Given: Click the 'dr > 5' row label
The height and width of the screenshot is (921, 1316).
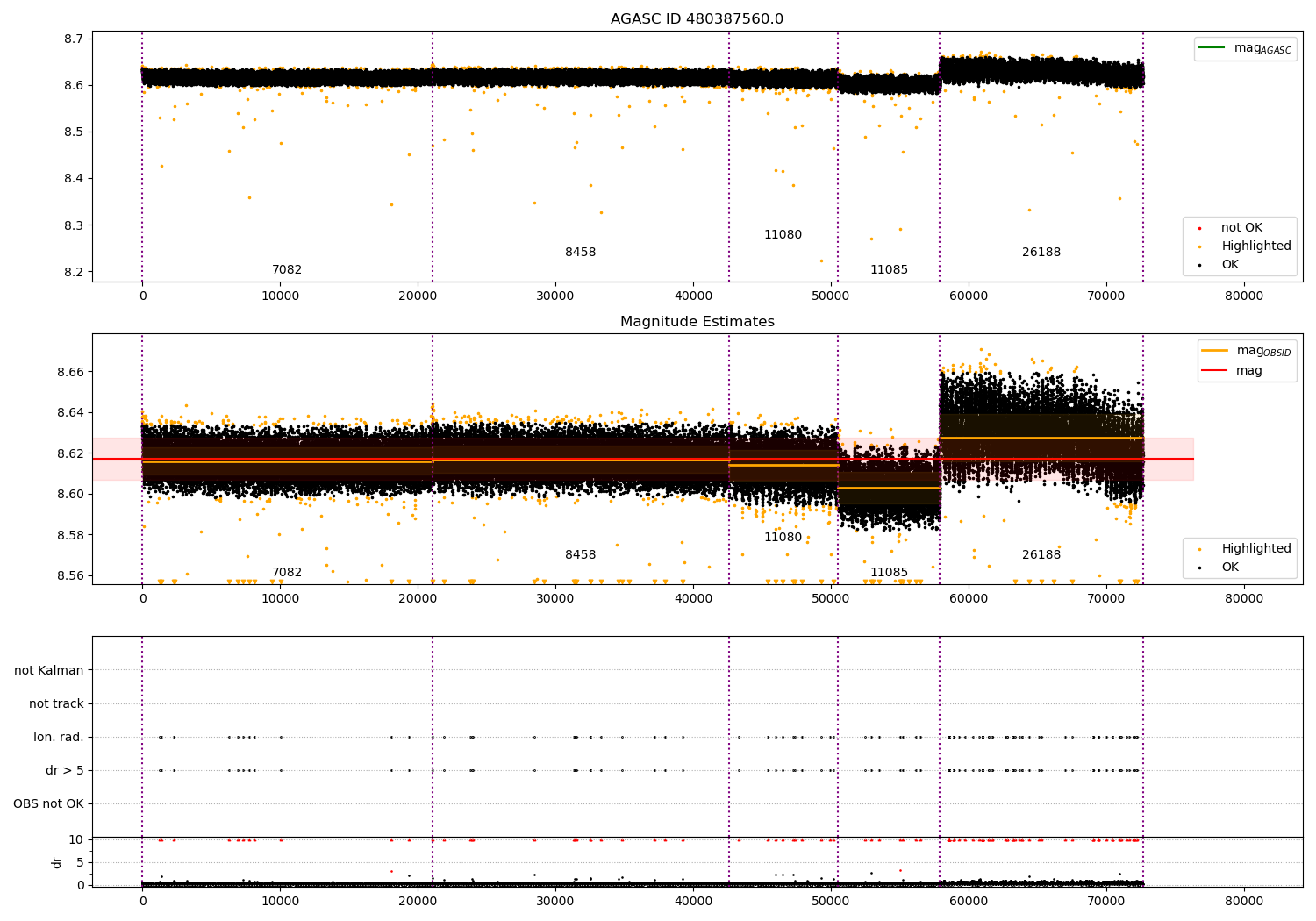Looking at the screenshot, I should [x=65, y=770].
